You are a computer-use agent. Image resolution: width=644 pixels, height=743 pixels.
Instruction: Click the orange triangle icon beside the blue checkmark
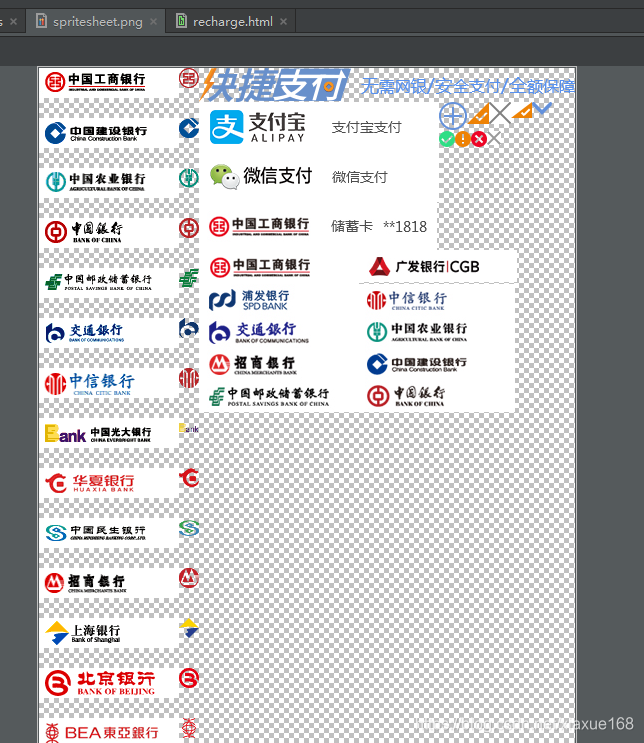(523, 111)
